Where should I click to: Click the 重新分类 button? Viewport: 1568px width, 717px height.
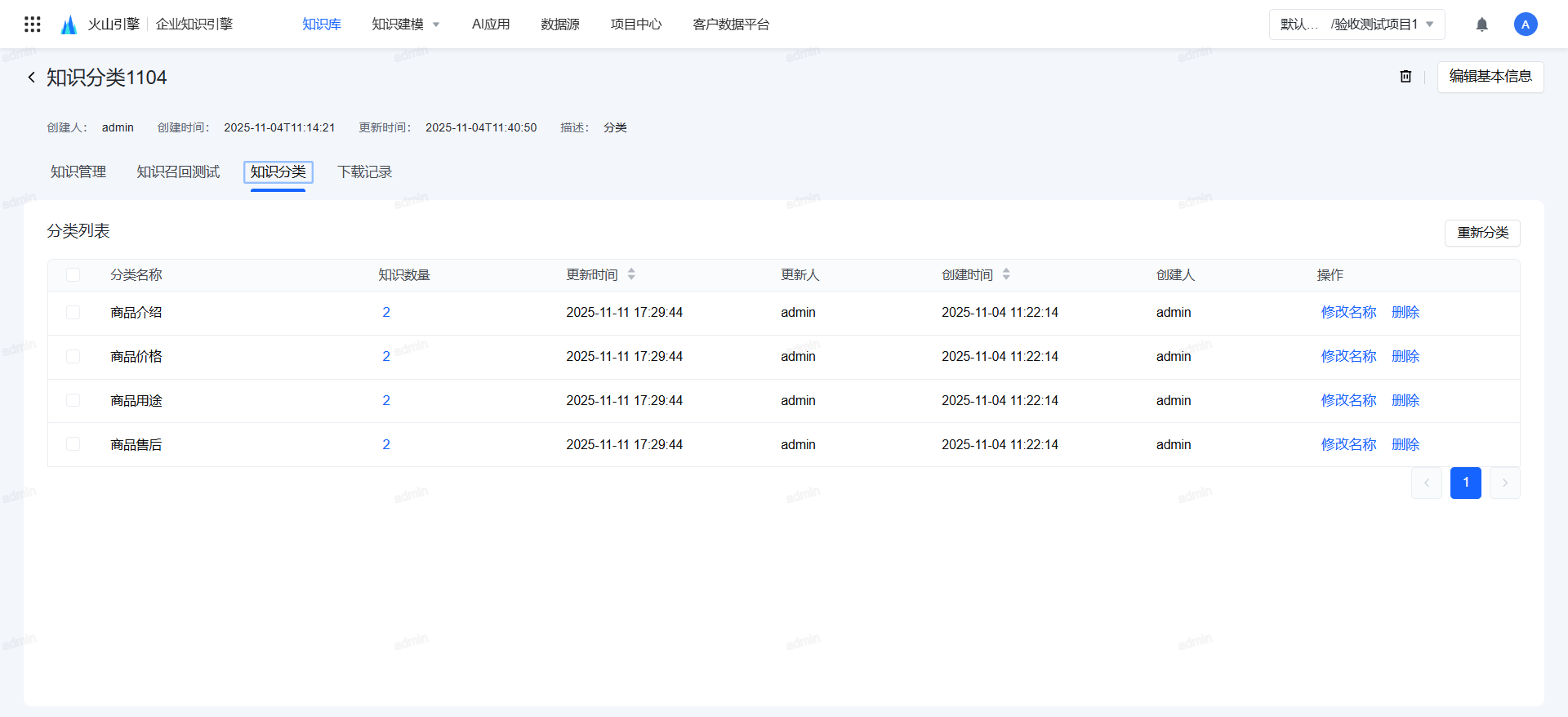(x=1481, y=233)
